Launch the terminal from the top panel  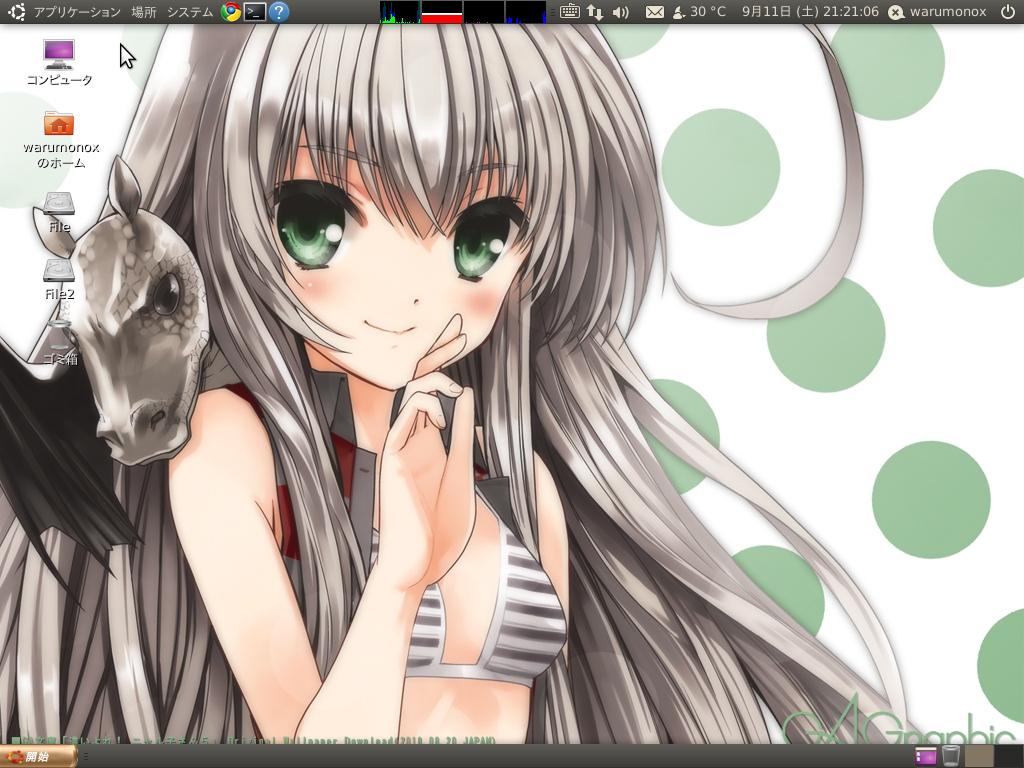click(x=255, y=12)
